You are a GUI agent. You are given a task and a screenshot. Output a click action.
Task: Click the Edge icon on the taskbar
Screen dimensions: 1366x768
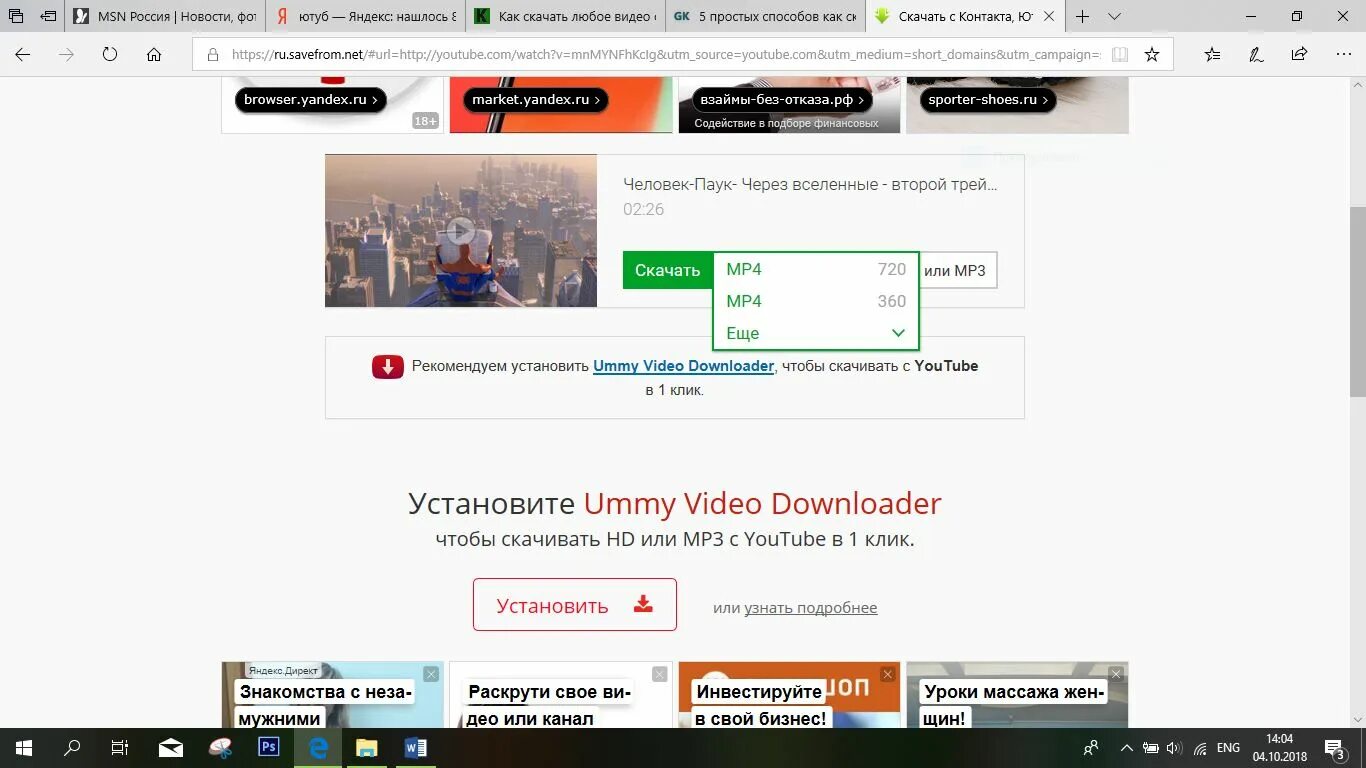coord(318,747)
